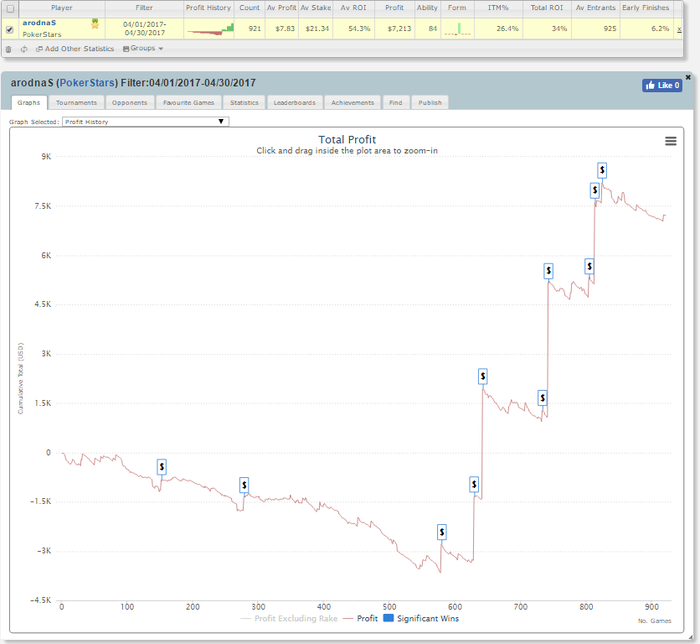Click the Facebook Like thumbs-up button
The image size is (700, 644).
662,85
